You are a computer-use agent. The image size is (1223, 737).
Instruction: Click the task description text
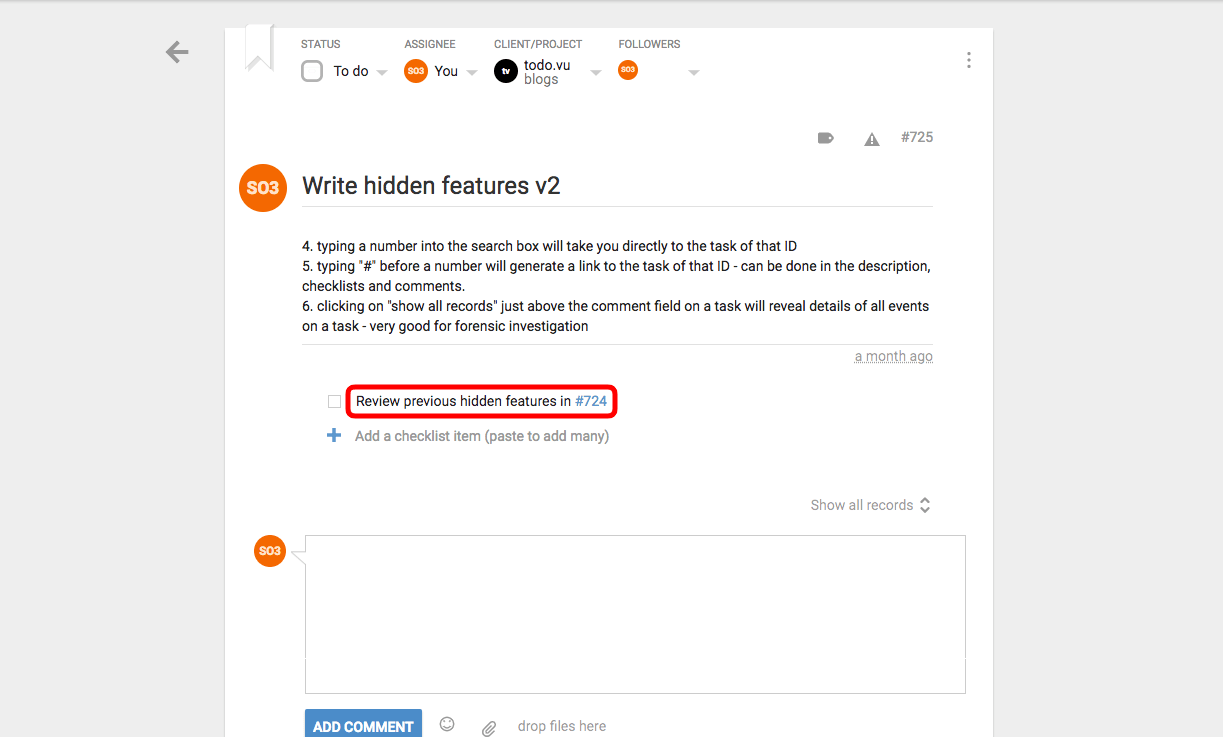[x=617, y=286]
